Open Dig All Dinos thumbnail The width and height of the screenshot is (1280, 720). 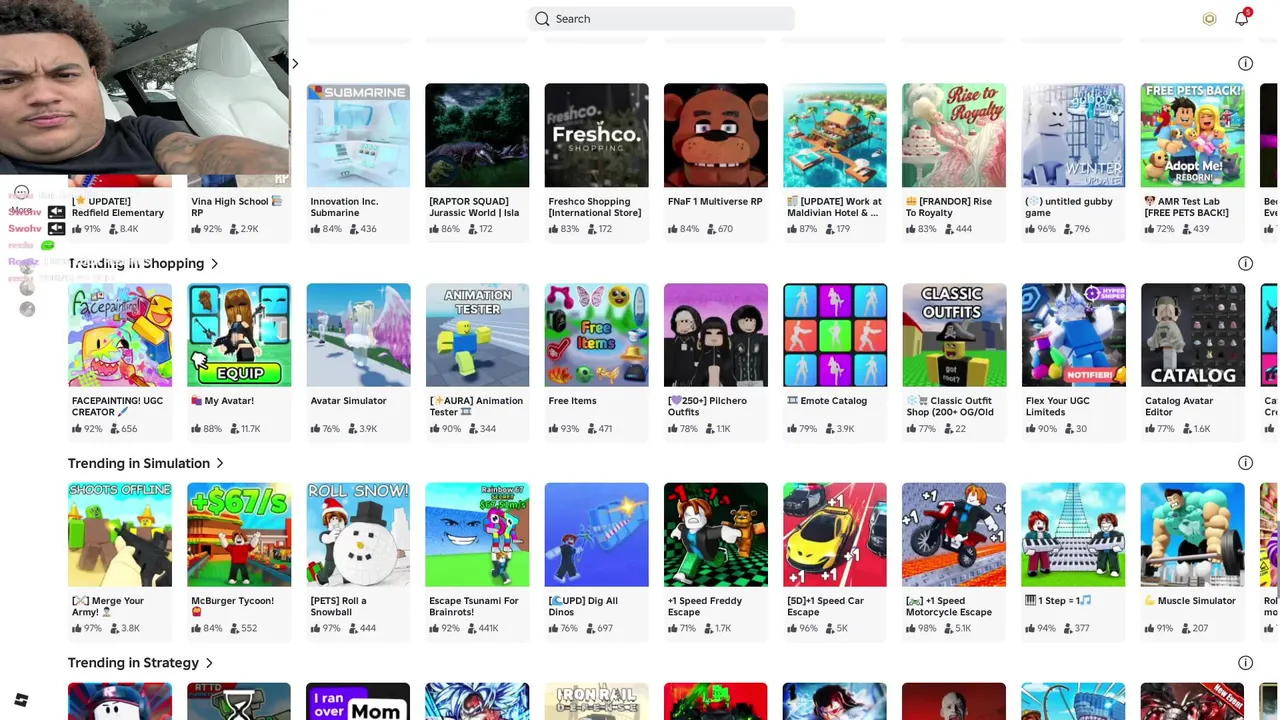(596, 535)
